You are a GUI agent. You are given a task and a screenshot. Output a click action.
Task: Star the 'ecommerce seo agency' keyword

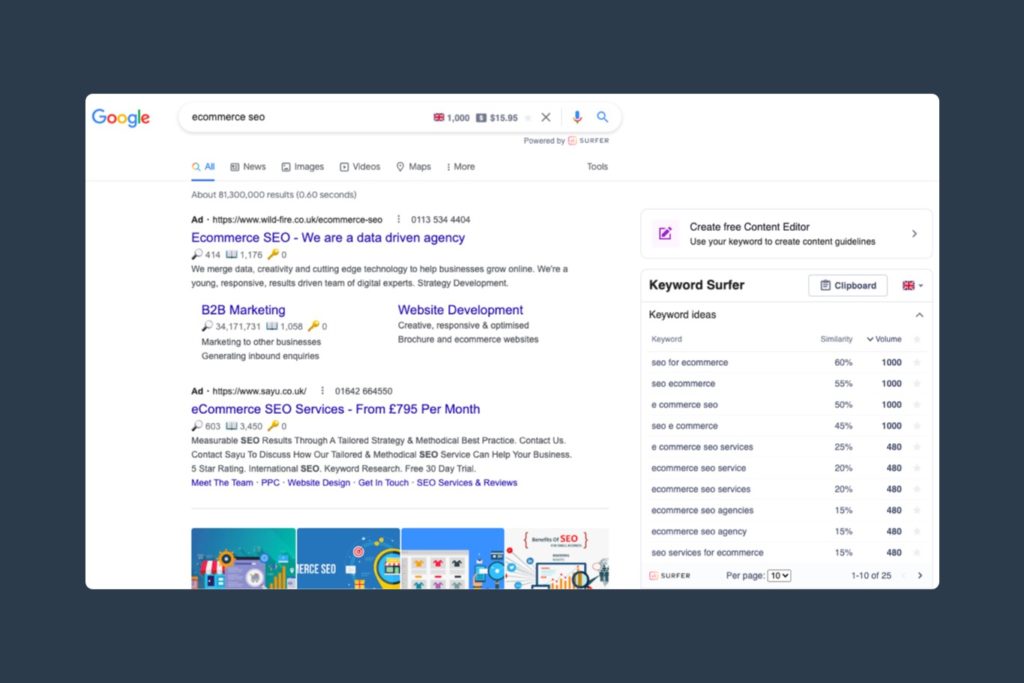click(x=917, y=532)
